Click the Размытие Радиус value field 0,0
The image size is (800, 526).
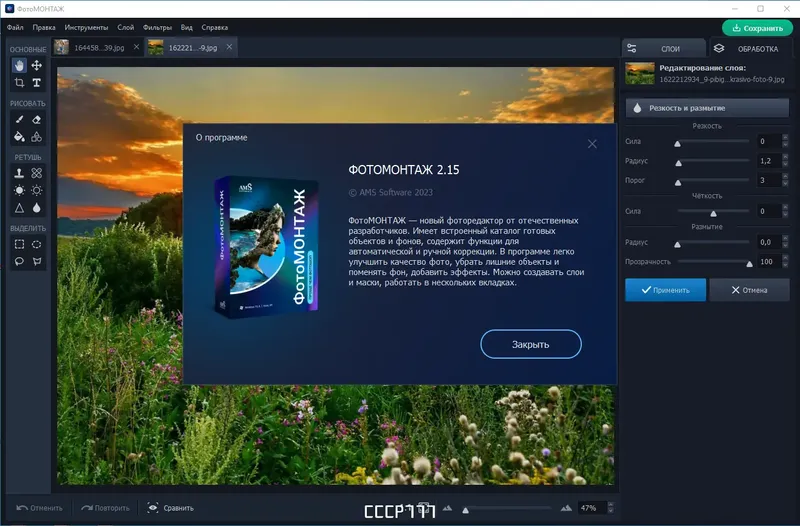tap(768, 242)
